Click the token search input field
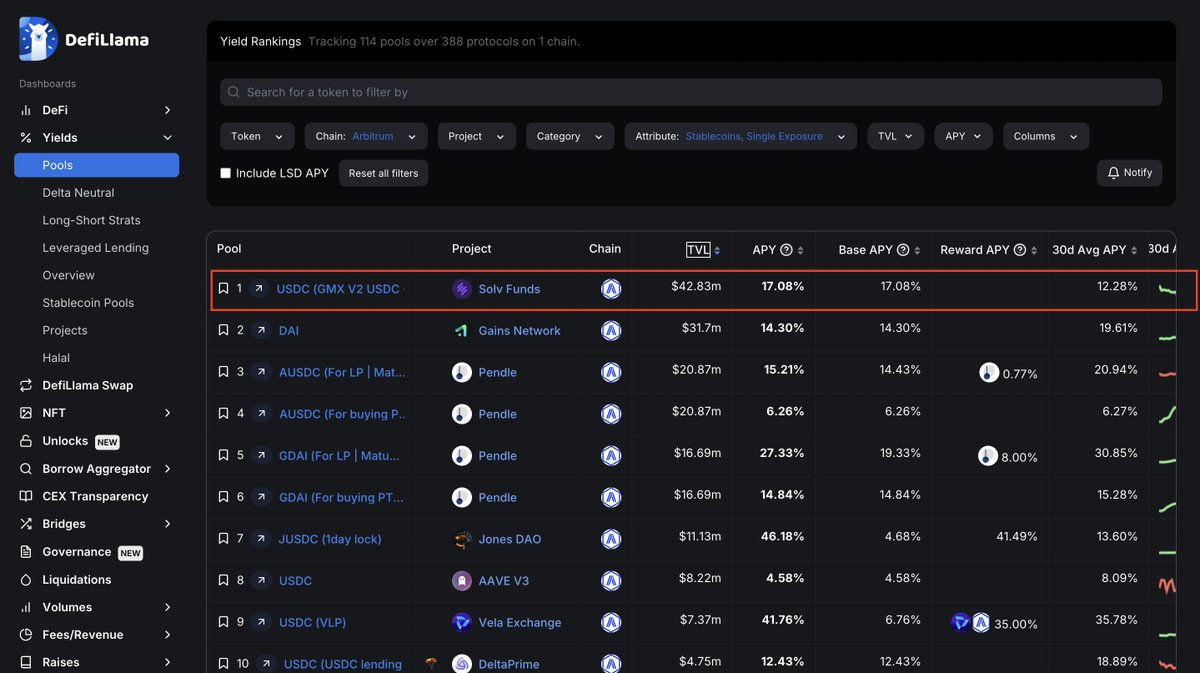1200x673 pixels. [691, 92]
